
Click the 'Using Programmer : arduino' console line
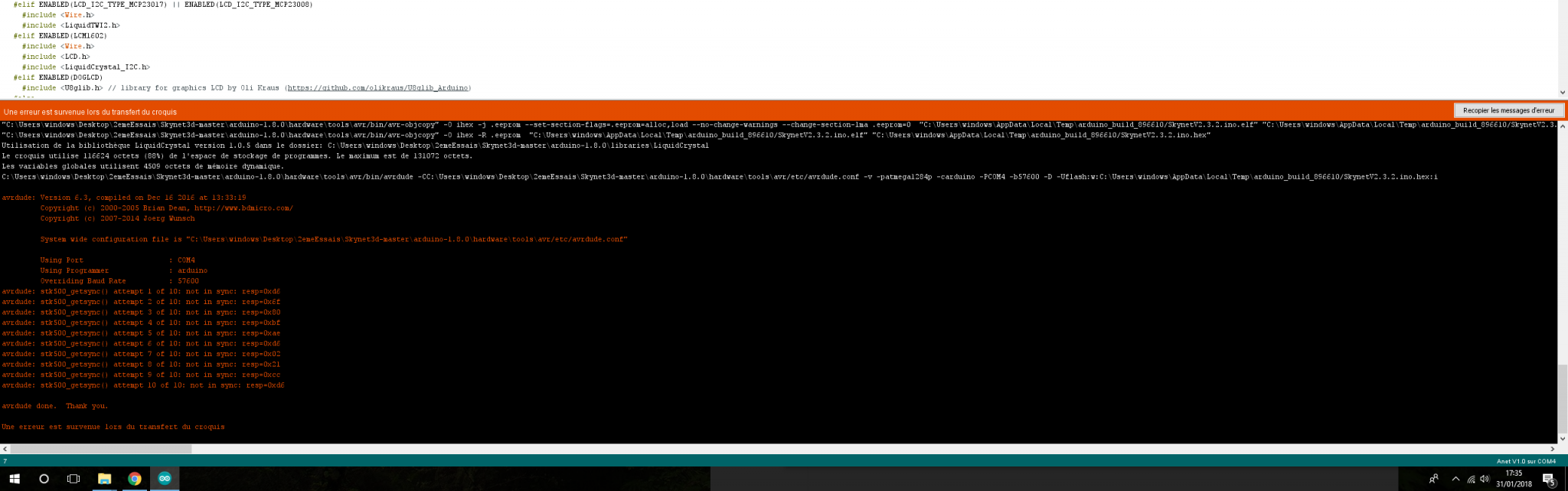(124, 270)
